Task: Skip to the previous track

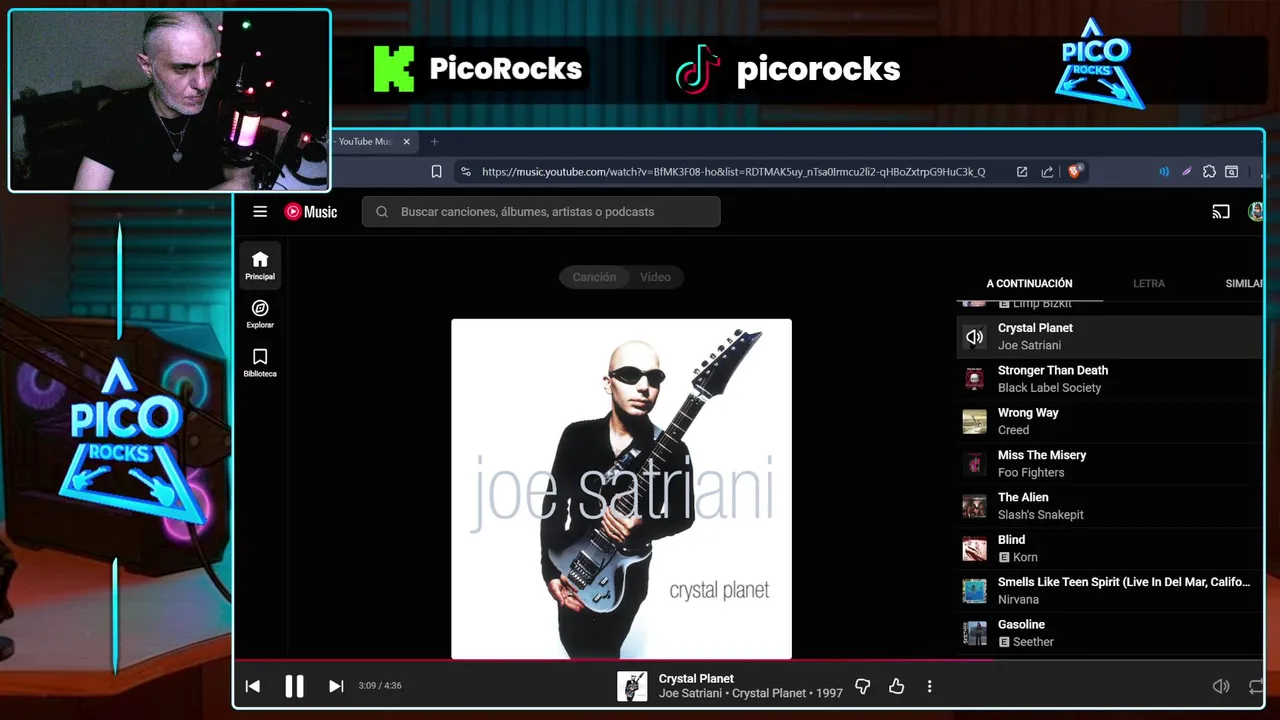Action: point(253,686)
